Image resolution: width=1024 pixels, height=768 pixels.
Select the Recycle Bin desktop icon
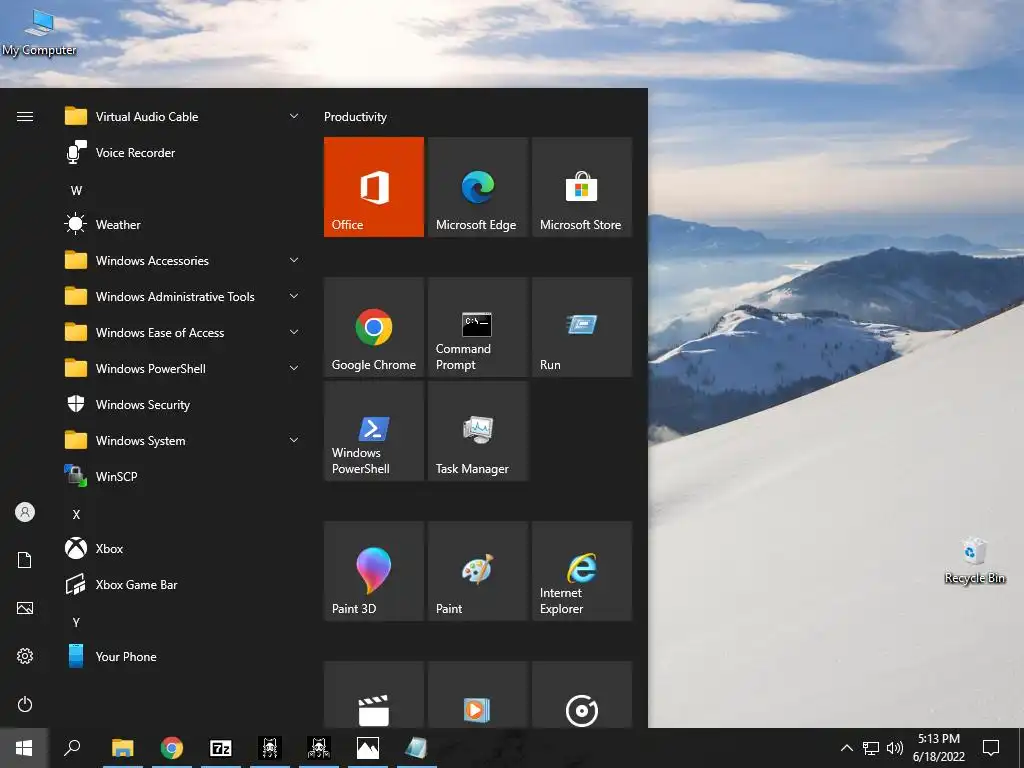coord(974,560)
